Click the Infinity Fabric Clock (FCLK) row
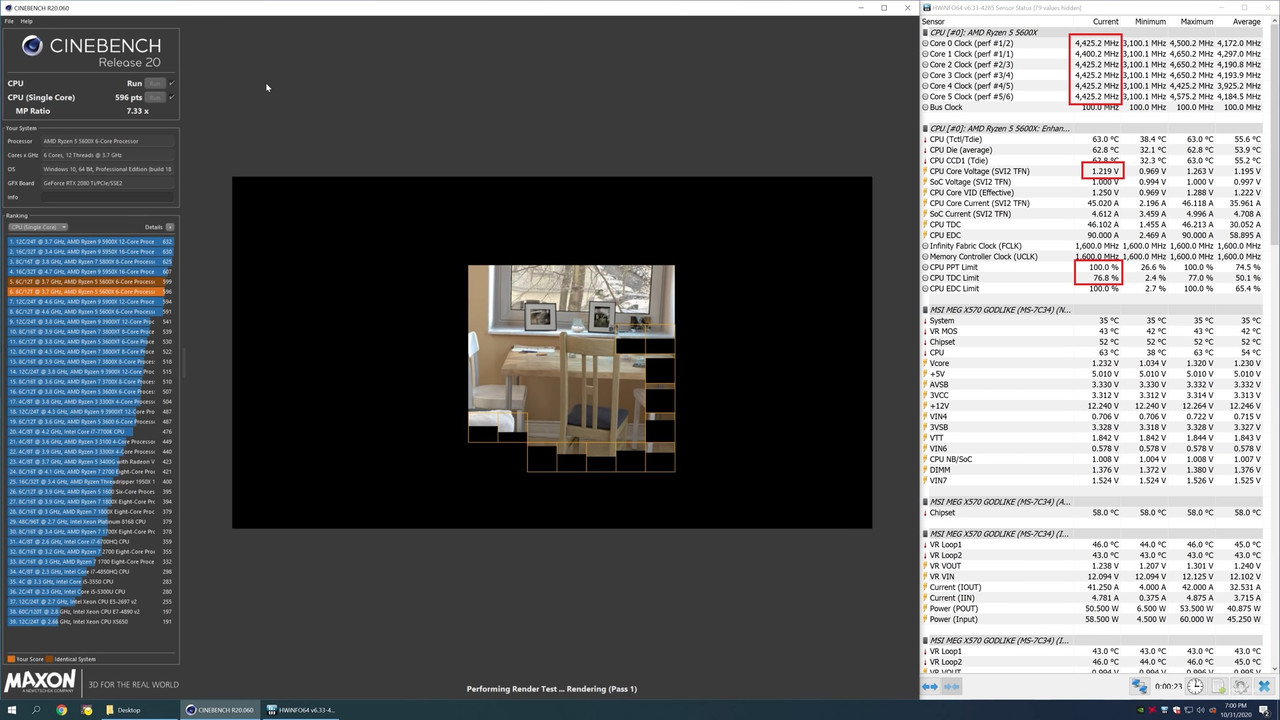 click(x=1092, y=246)
